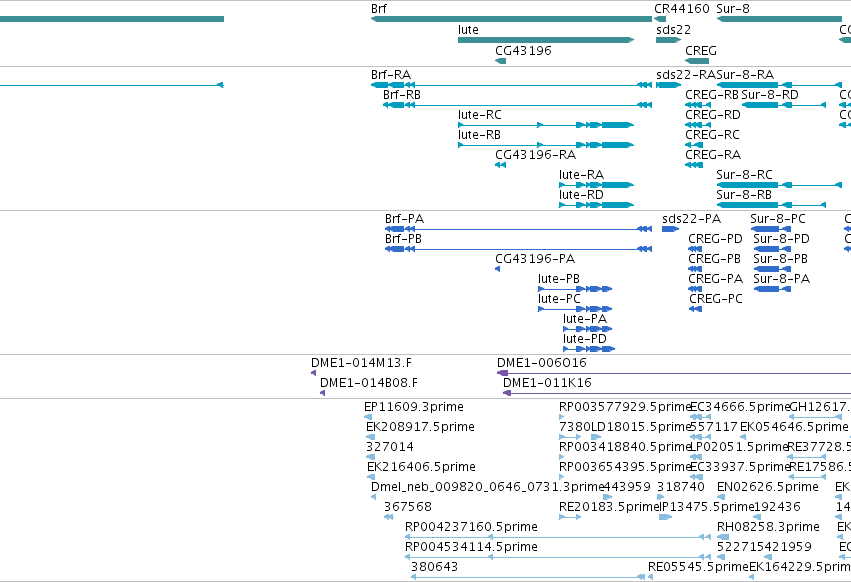Viewport: 851px width, 582px height.
Task: Select the Sur-8-PA protein label
Action: 782,279
